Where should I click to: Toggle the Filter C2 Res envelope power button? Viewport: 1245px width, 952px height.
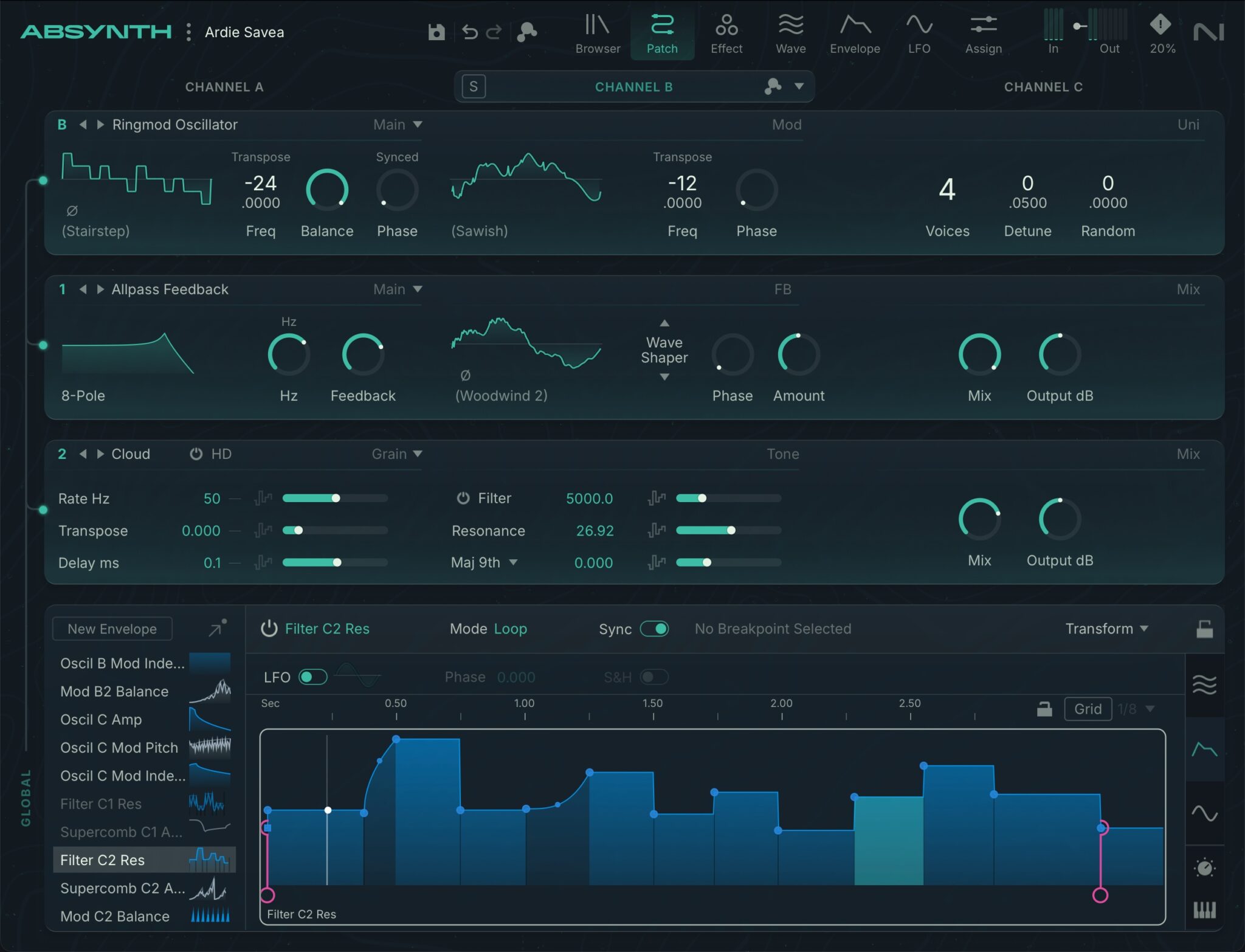click(x=269, y=629)
